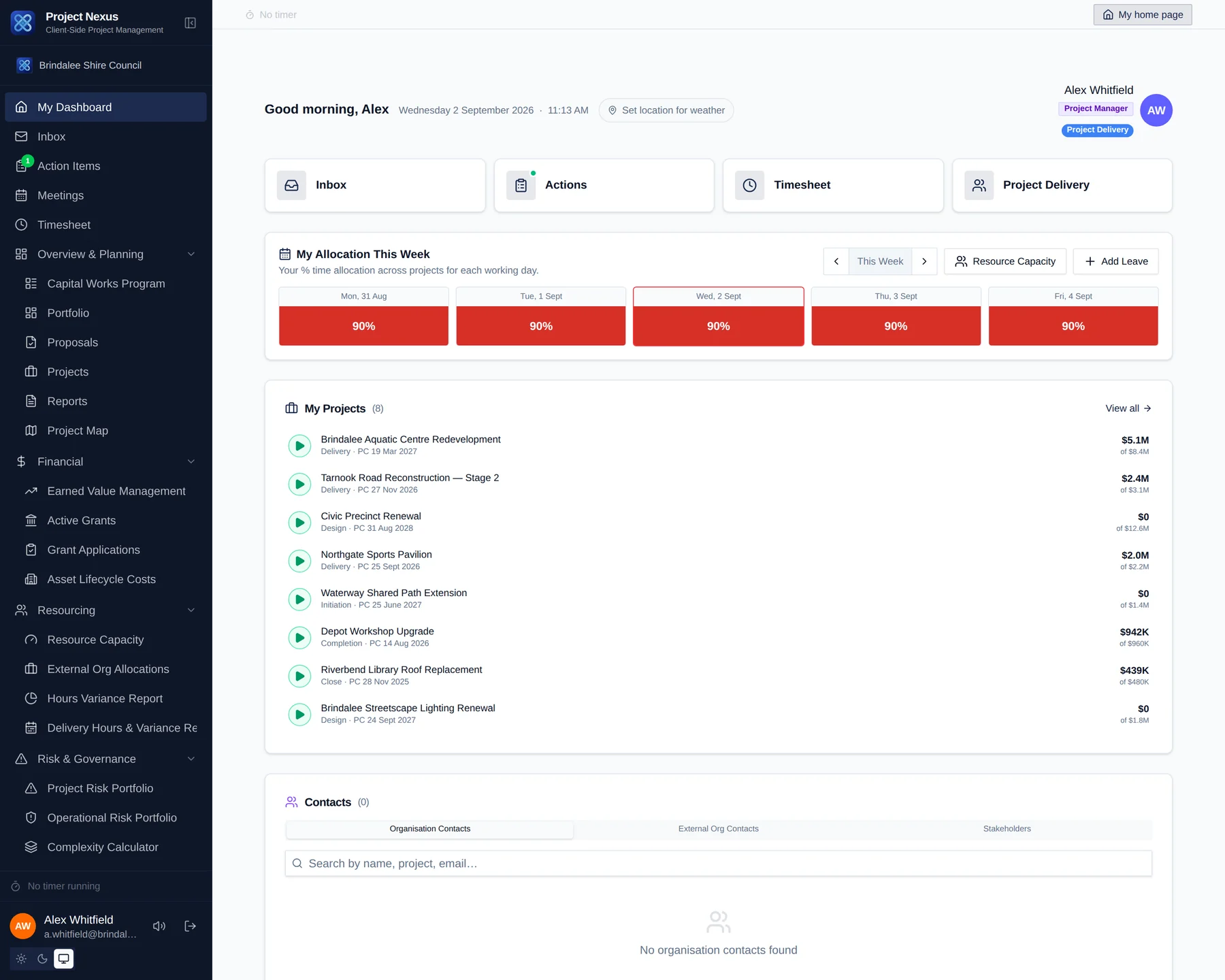This screenshot has height=980, width=1225.
Task: Click Add Leave button
Action: pos(1116,261)
